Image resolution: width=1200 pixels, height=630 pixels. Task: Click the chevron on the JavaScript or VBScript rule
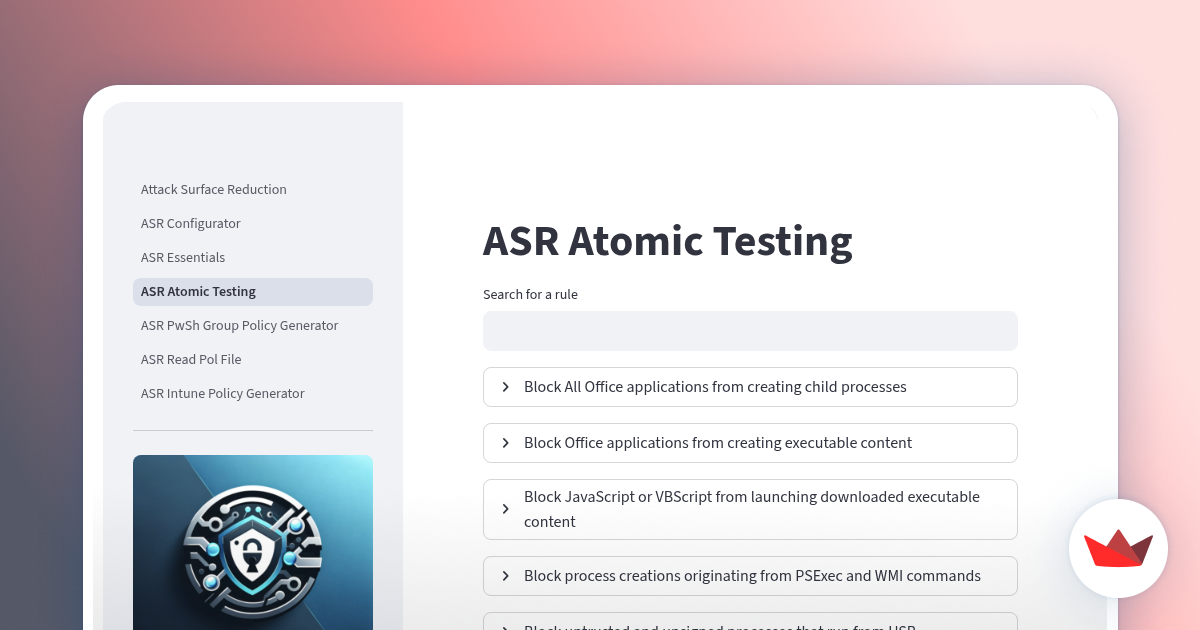coord(505,509)
